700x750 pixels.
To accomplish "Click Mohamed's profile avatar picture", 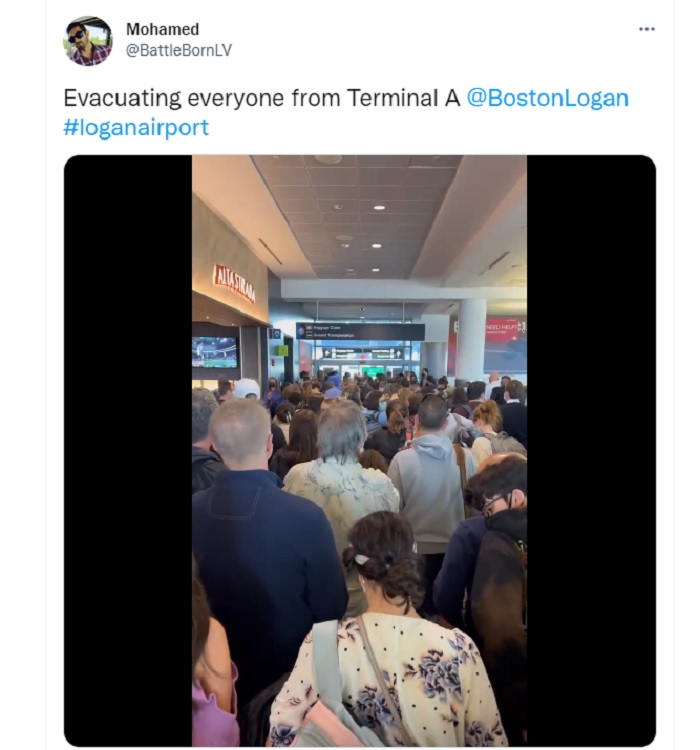I will coord(88,41).
